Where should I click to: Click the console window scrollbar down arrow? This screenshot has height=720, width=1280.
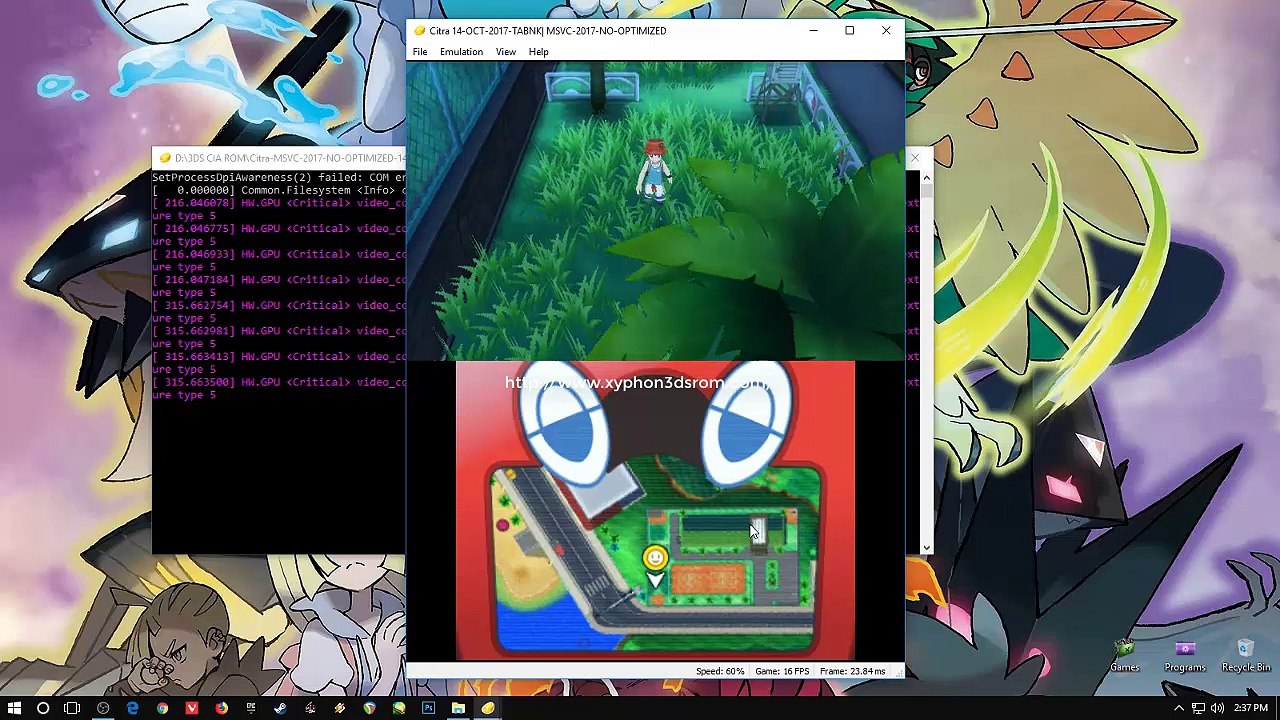(926, 547)
